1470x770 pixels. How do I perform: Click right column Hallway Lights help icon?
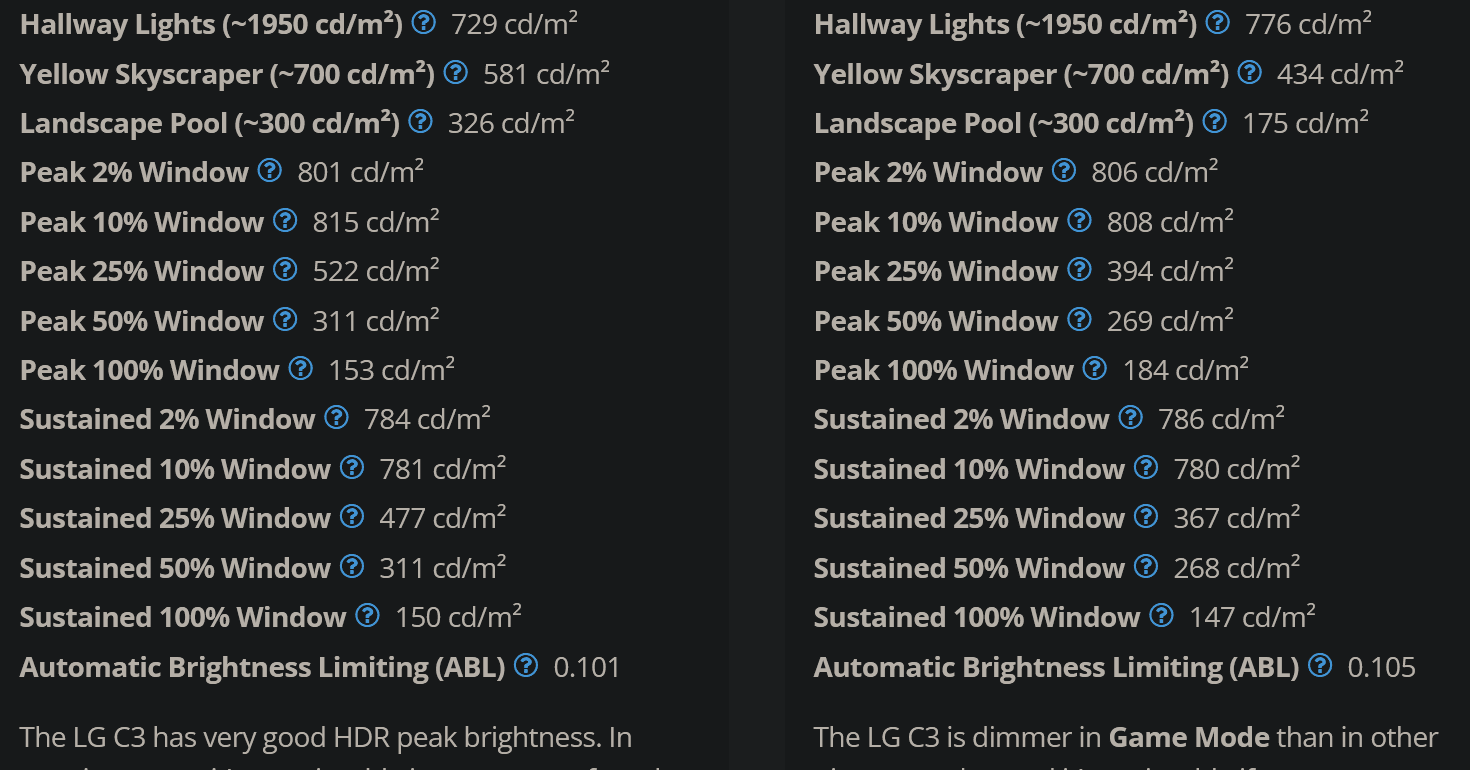point(1218,22)
